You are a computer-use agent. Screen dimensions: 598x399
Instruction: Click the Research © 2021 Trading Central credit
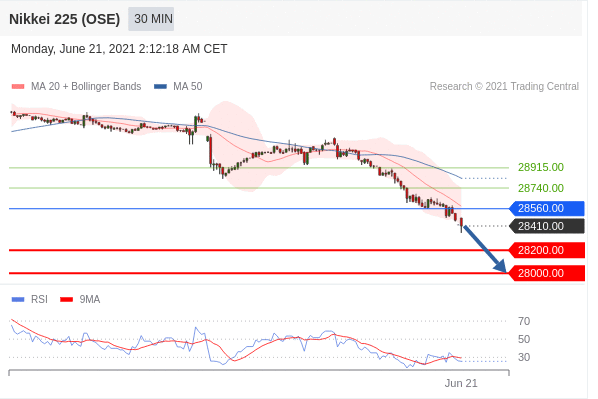504,87
